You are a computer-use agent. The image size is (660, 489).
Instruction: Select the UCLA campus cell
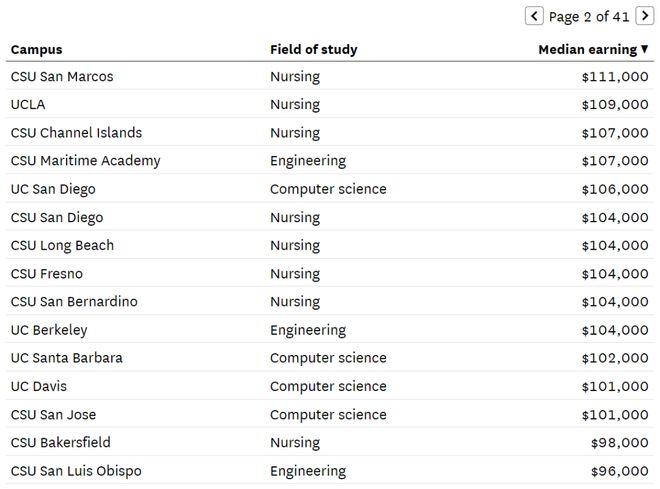click(28, 104)
